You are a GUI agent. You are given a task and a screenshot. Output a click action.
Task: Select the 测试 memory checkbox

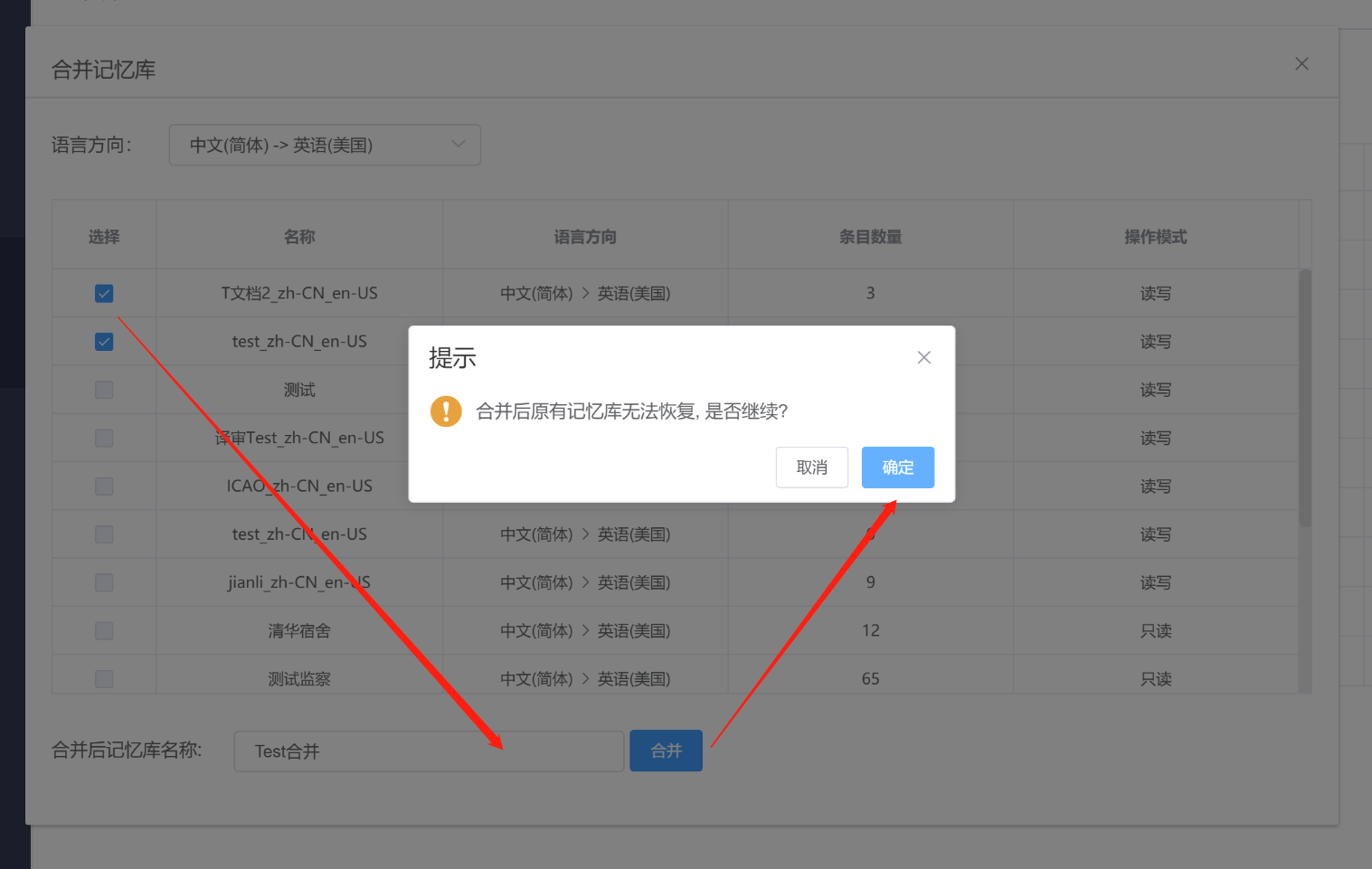point(104,390)
